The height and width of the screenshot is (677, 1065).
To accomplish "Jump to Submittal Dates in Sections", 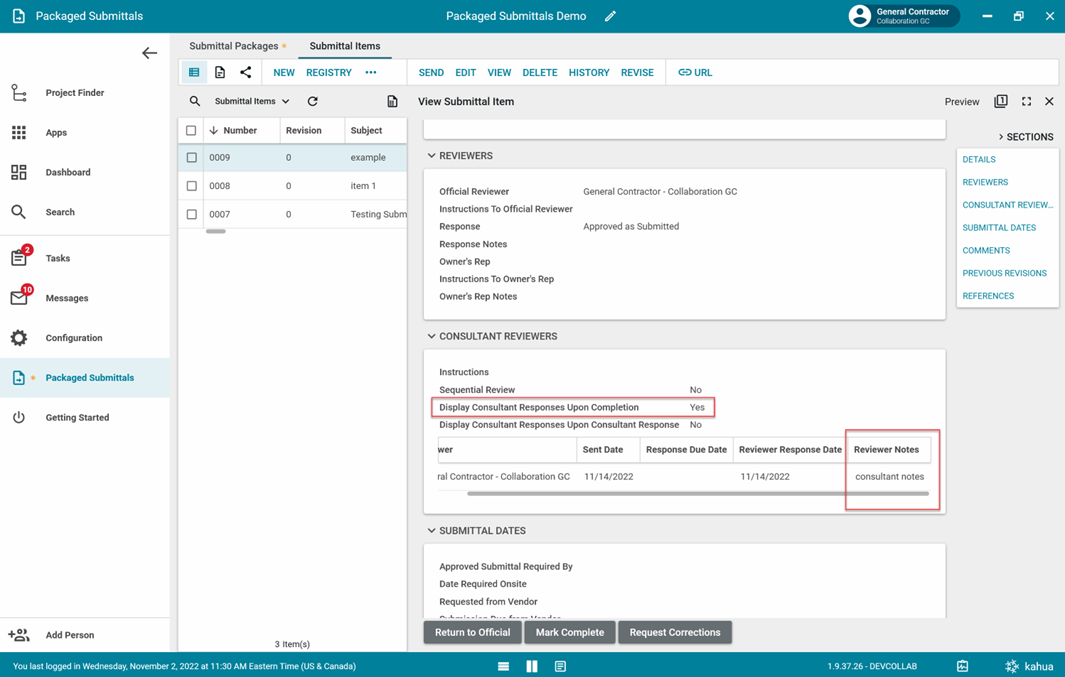I will tap(998, 228).
